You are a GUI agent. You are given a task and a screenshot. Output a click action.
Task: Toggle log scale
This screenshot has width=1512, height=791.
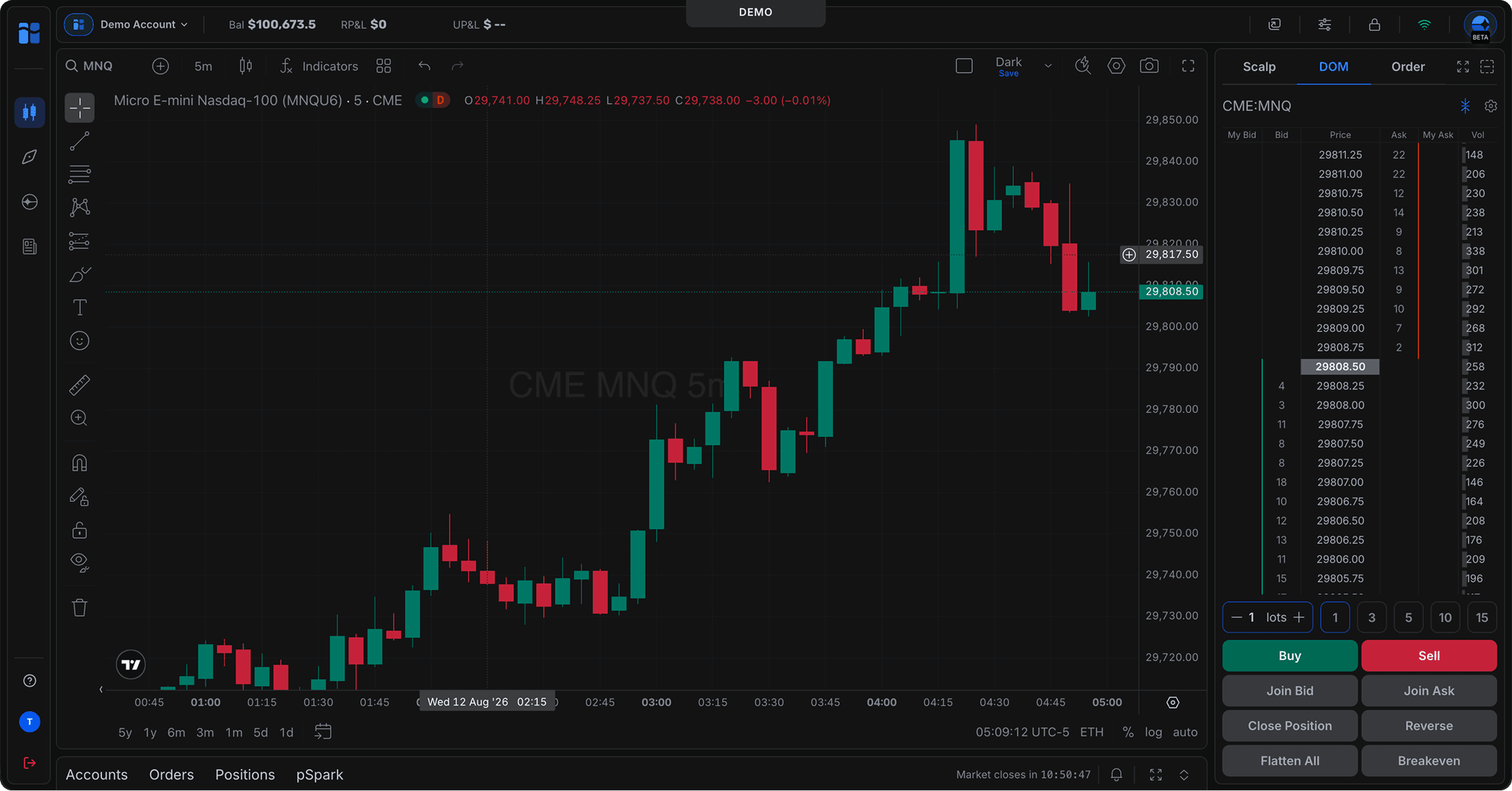1153,732
